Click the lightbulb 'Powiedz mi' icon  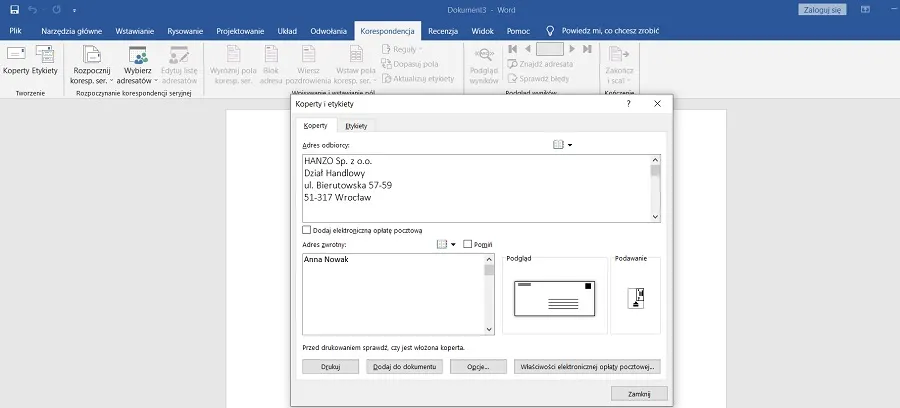549,32
